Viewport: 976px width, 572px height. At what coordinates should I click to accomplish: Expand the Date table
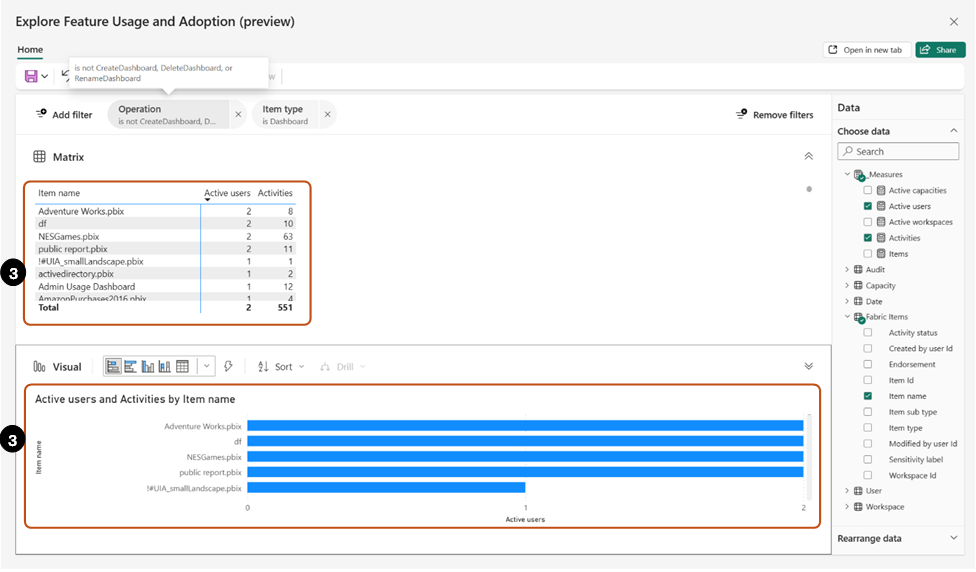pyautogui.click(x=847, y=301)
